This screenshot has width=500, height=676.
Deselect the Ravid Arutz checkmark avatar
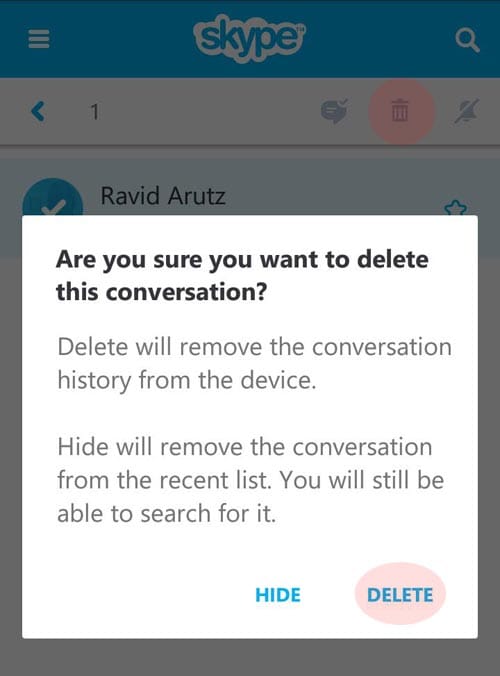click(52, 197)
